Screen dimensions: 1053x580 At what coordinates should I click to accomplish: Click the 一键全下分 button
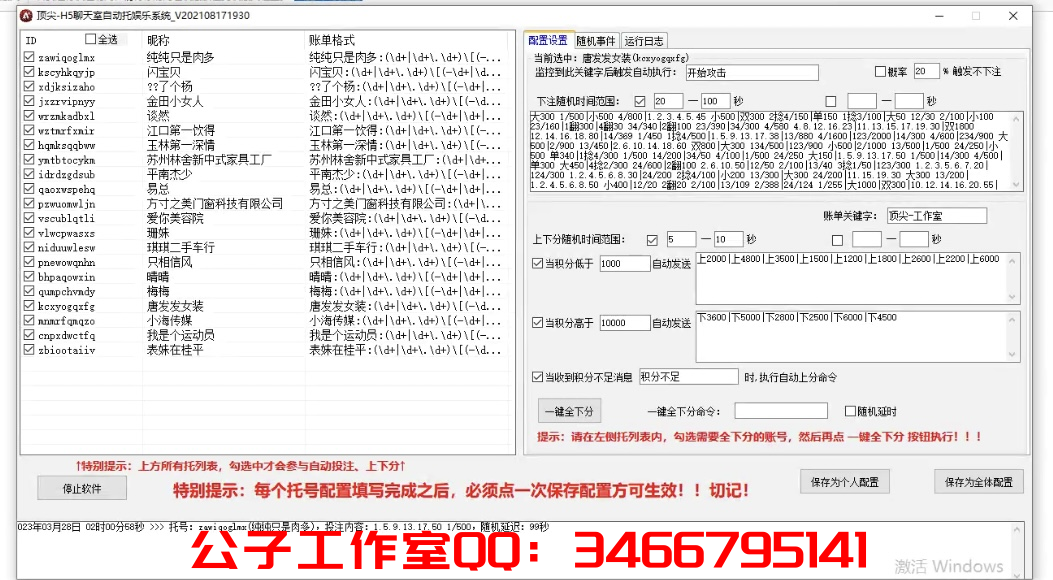tap(569, 411)
